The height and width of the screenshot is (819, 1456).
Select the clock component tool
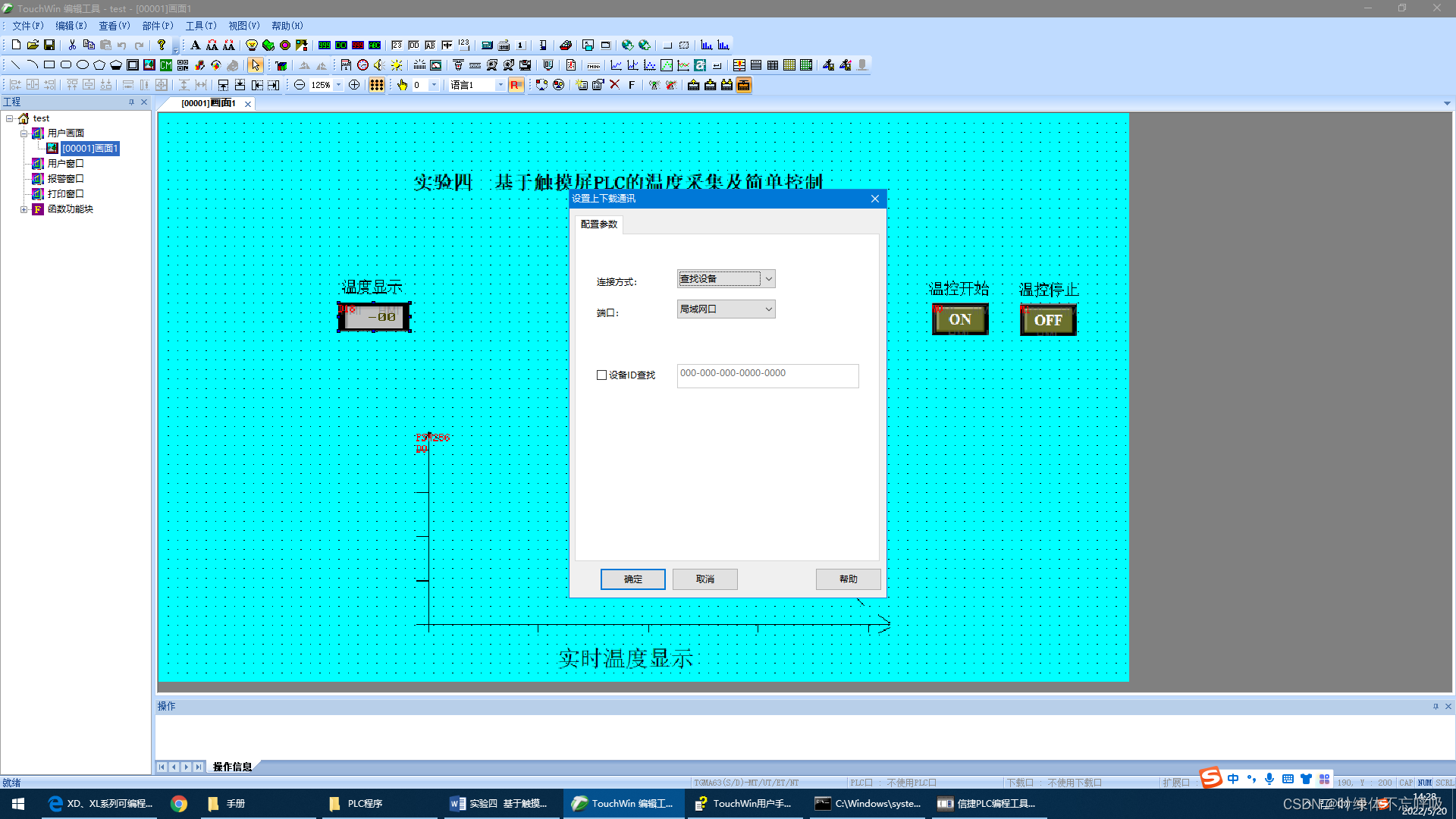[362, 64]
